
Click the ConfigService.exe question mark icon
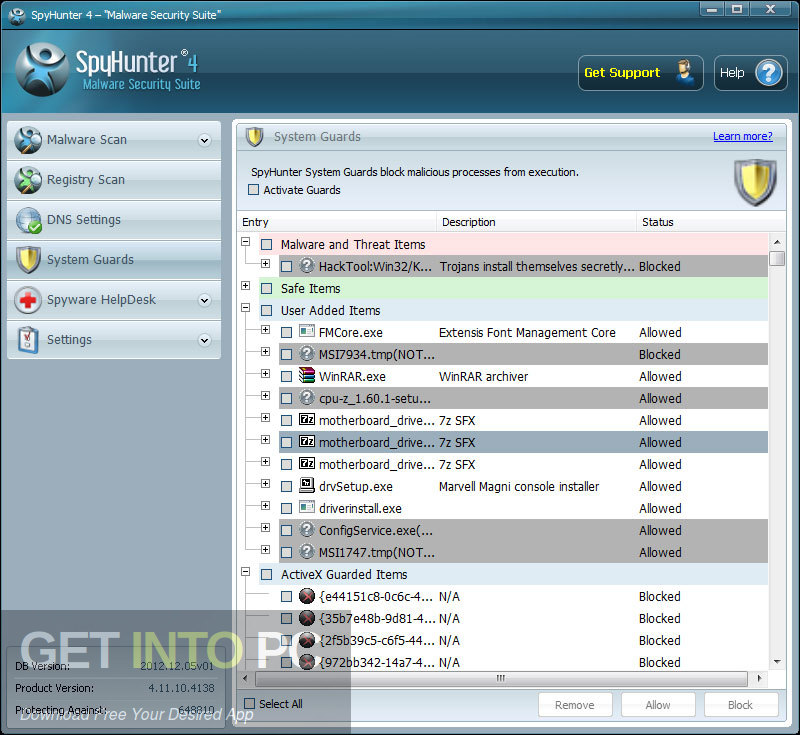coord(307,529)
